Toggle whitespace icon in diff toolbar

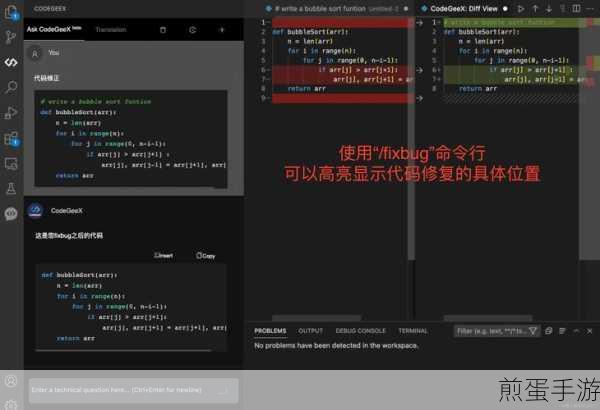click(x=562, y=8)
